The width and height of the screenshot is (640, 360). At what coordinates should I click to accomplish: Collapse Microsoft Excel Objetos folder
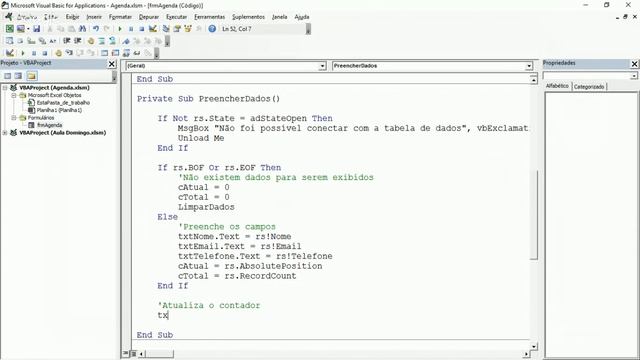pos(13,95)
